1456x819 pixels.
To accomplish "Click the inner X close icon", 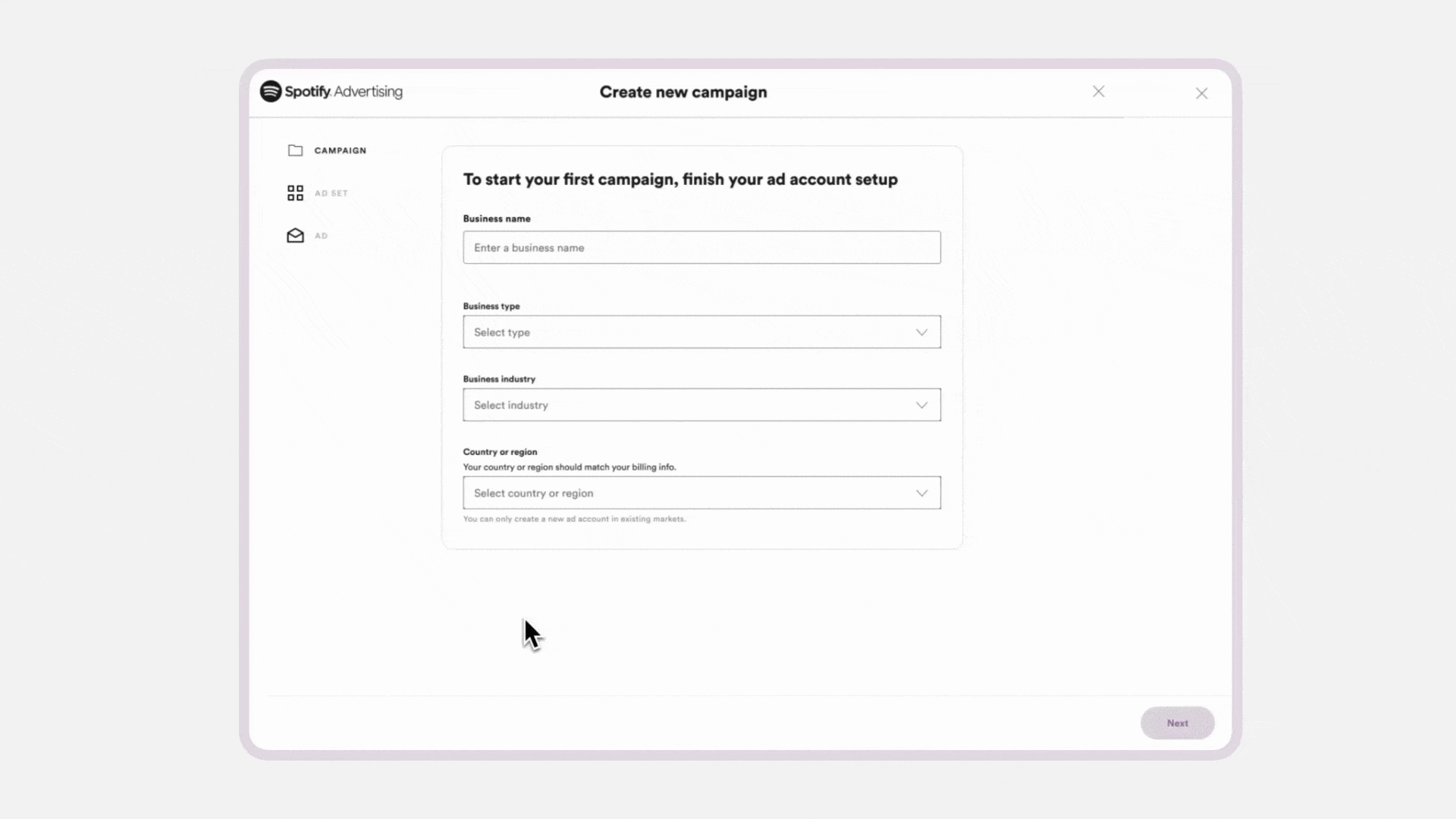I will (x=1098, y=92).
